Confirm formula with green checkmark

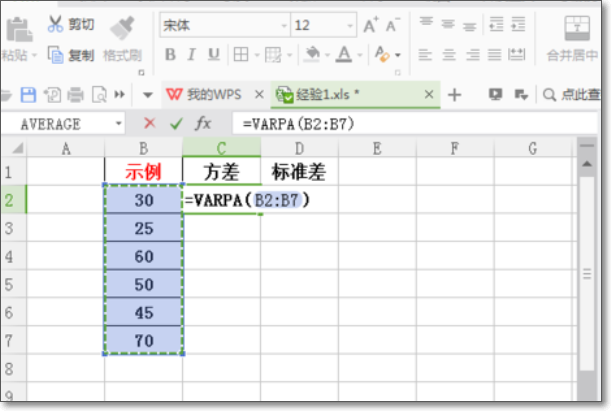176,124
